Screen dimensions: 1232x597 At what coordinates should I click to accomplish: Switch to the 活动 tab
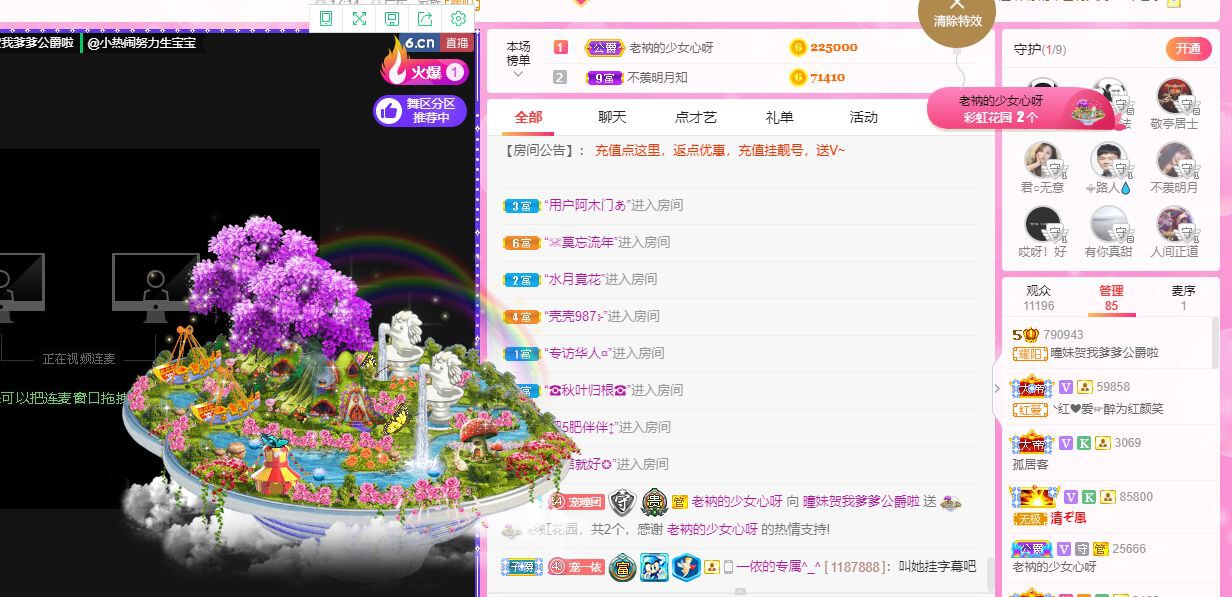pos(863,117)
